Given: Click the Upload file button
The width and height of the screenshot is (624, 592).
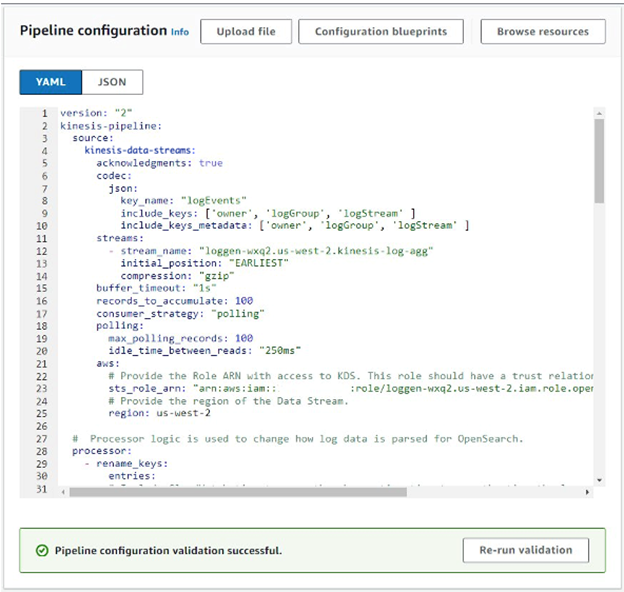Looking at the screenshot, I should pyautogui.click(x=246, y=31).
